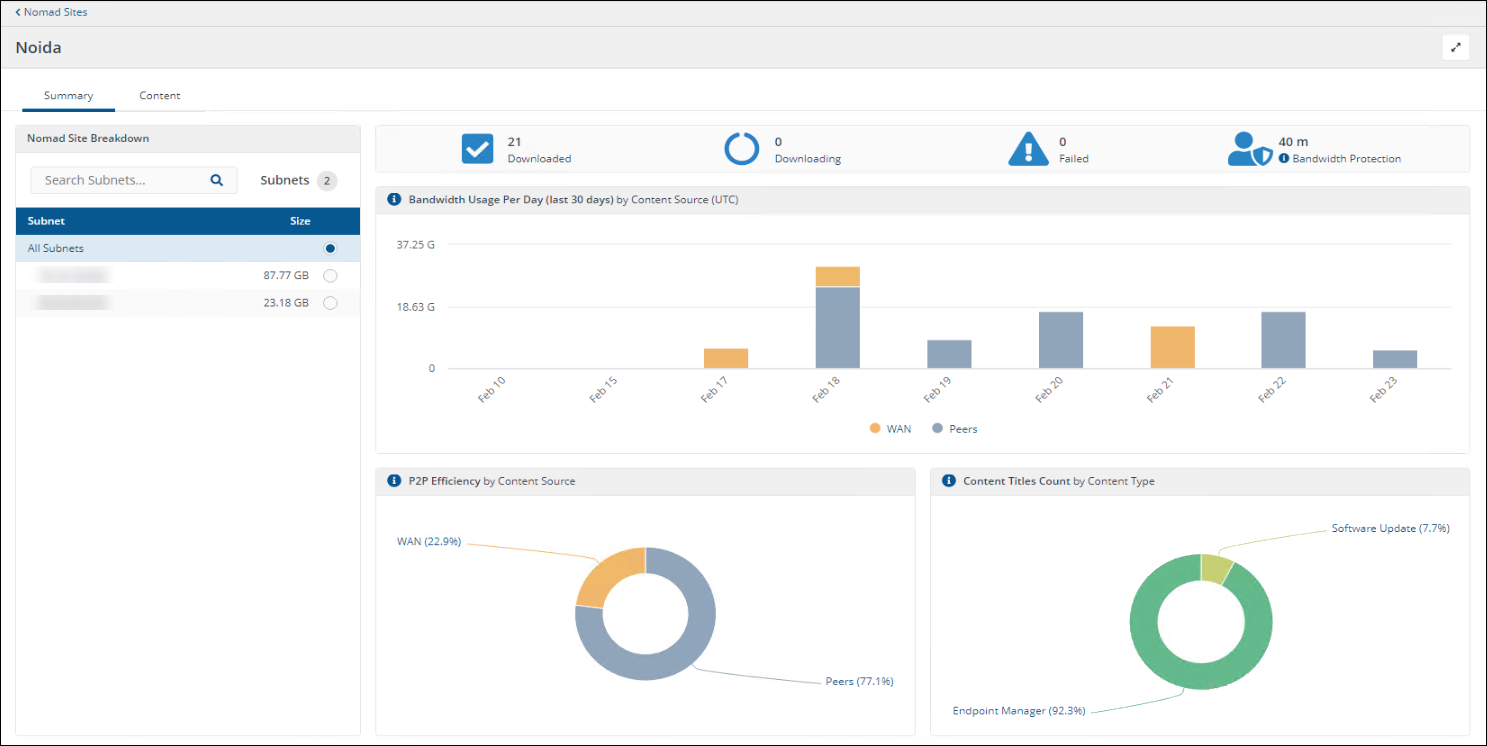The image size is (1487, 746).
Task: Switch to the Content tab
Action: pos(160,96)
